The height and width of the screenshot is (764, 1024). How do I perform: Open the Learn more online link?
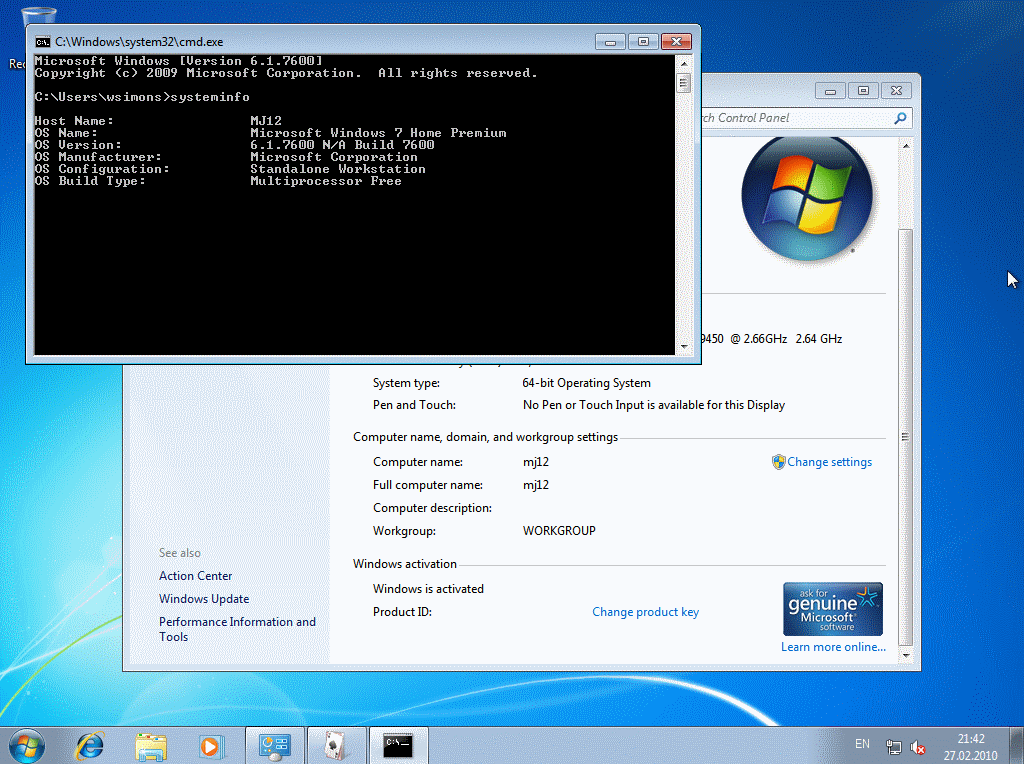point(833,647)
